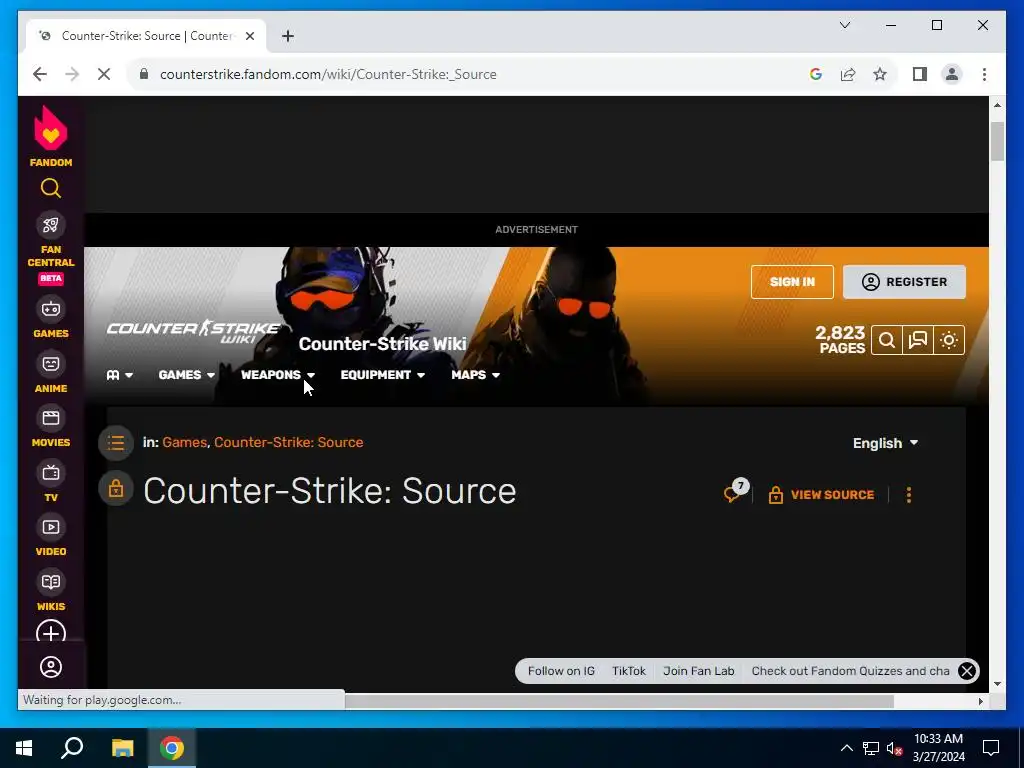Click the REGISTER button
The image size is (1024, 768).
904,282
